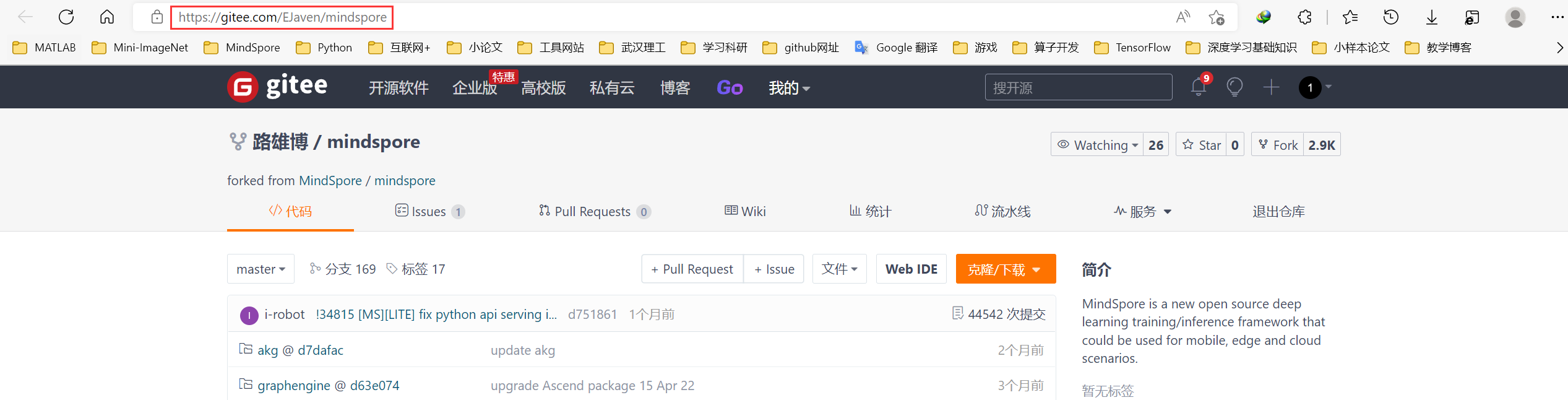1568x400 pixels.
Task: Open 文件 dropdown
Action: 840,269
